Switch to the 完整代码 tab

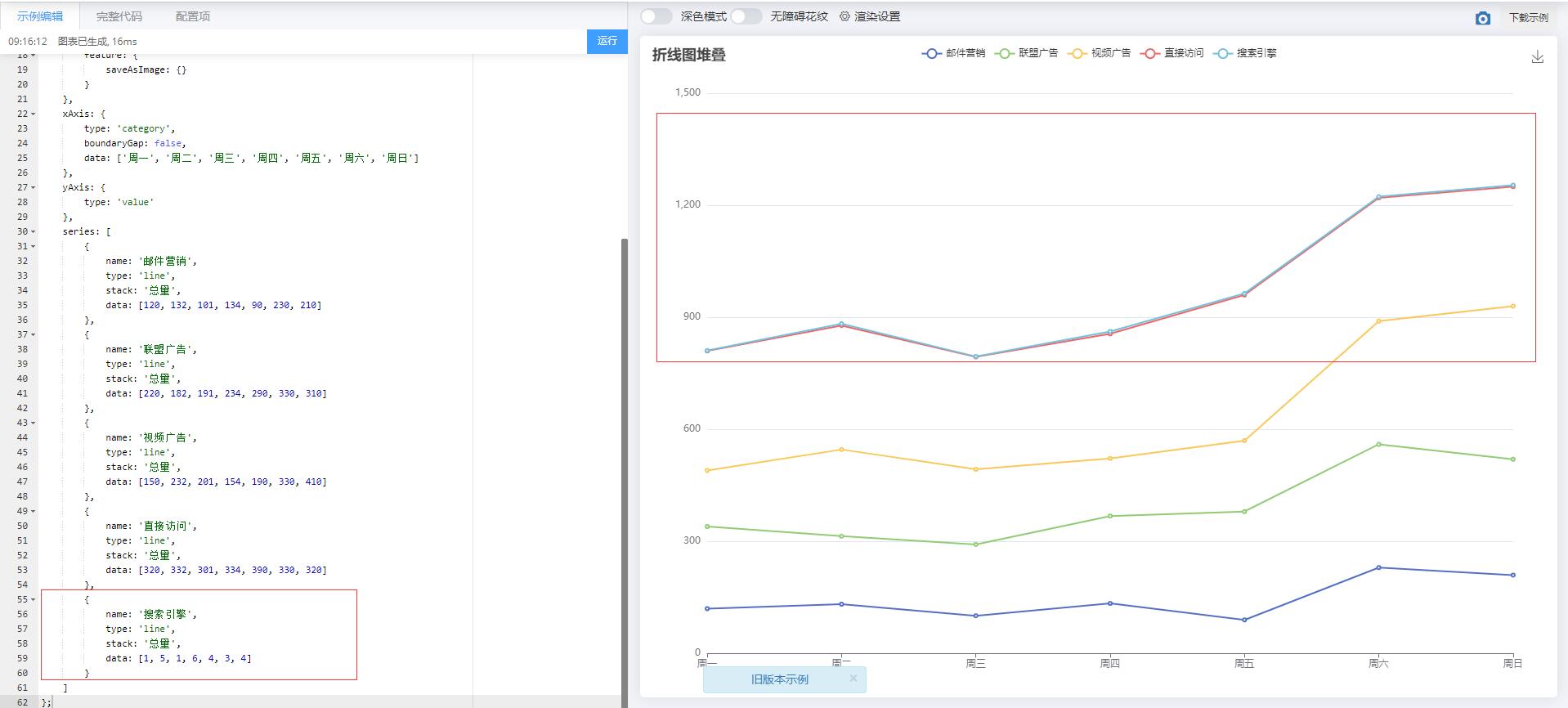(x=119, y=16)
